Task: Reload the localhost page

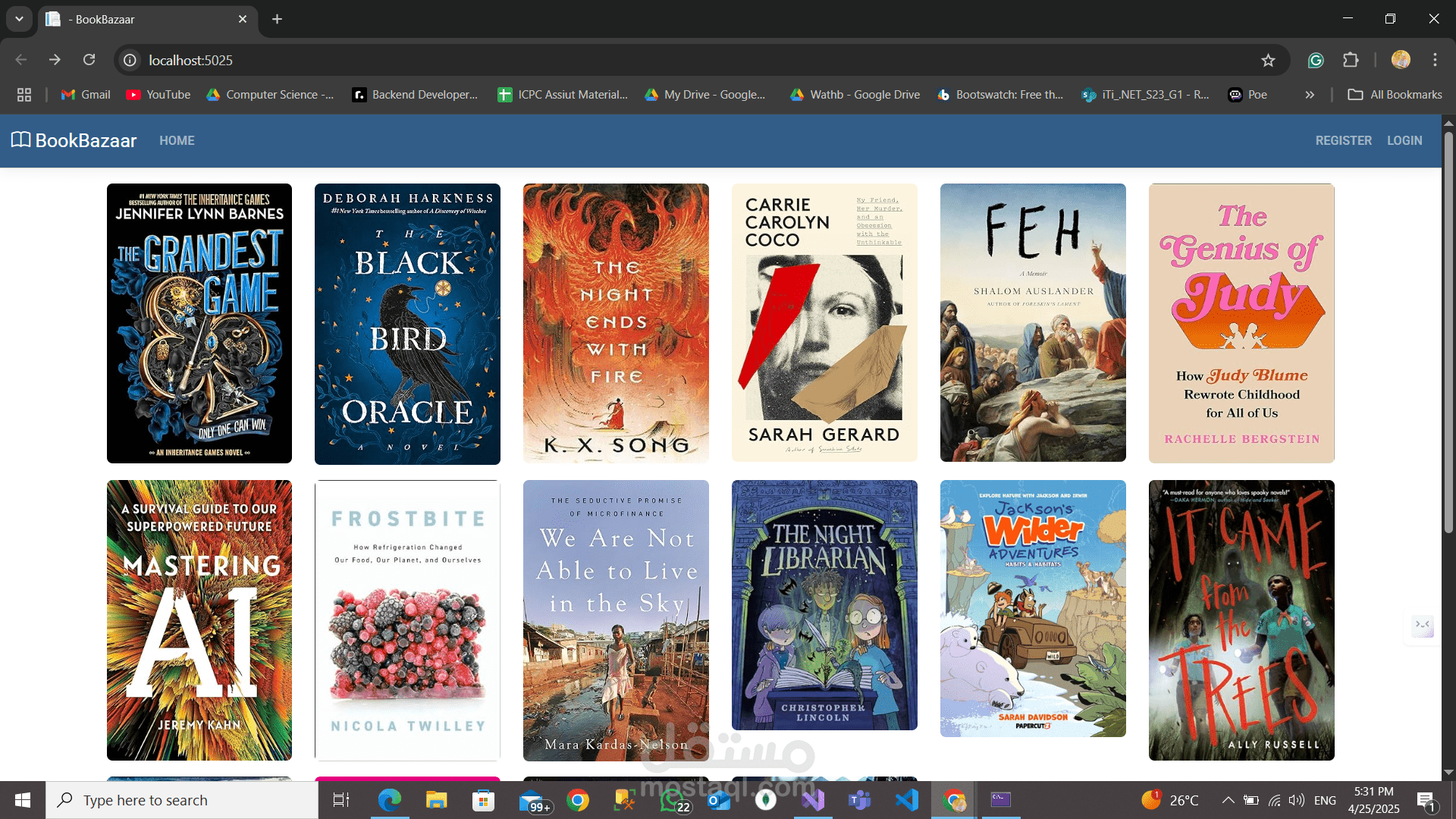Action: click(x=89, y=60)
